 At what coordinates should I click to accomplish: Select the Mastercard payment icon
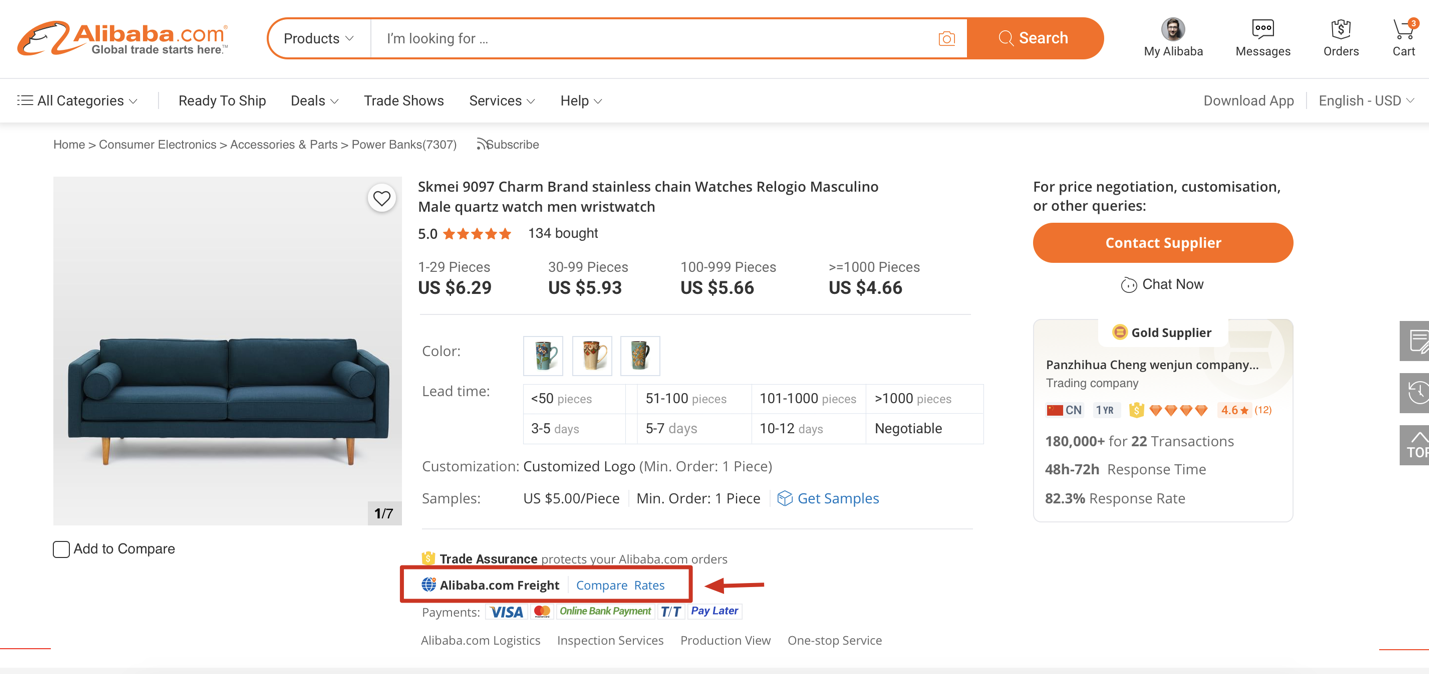(542, 611)
